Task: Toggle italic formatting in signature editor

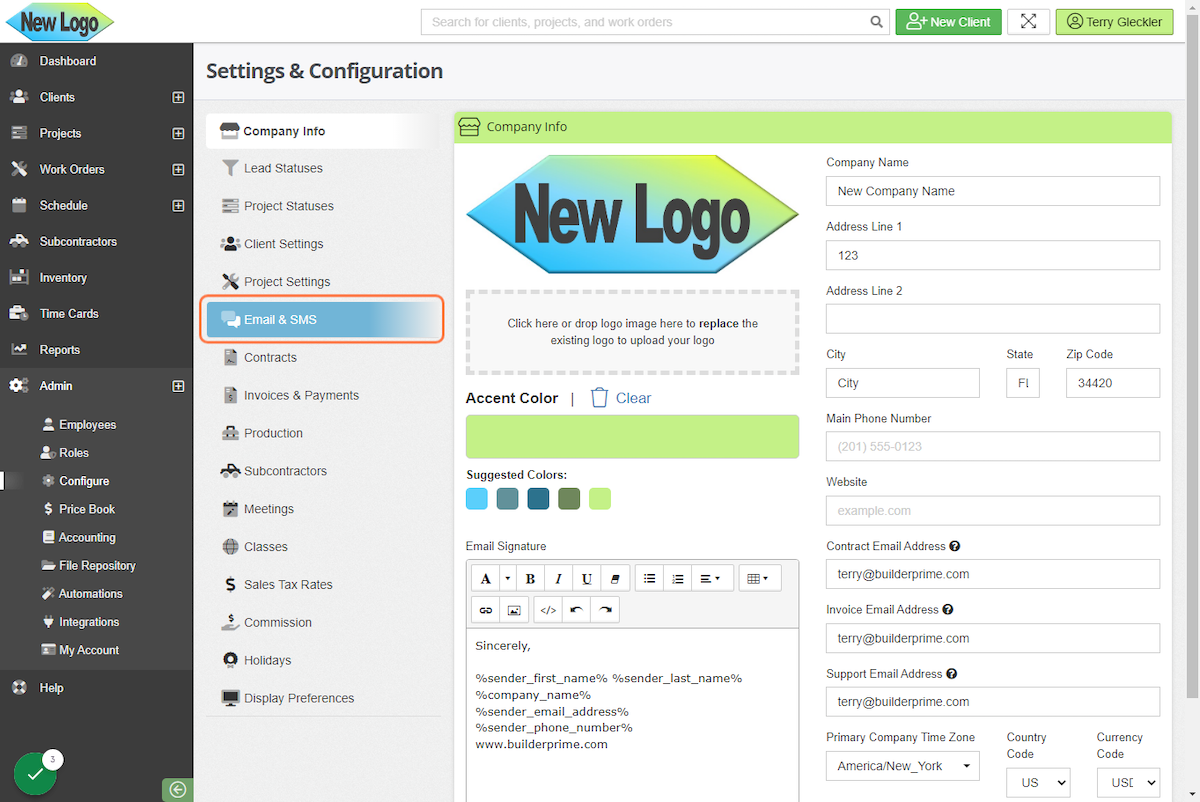Action: click(558, 579)
